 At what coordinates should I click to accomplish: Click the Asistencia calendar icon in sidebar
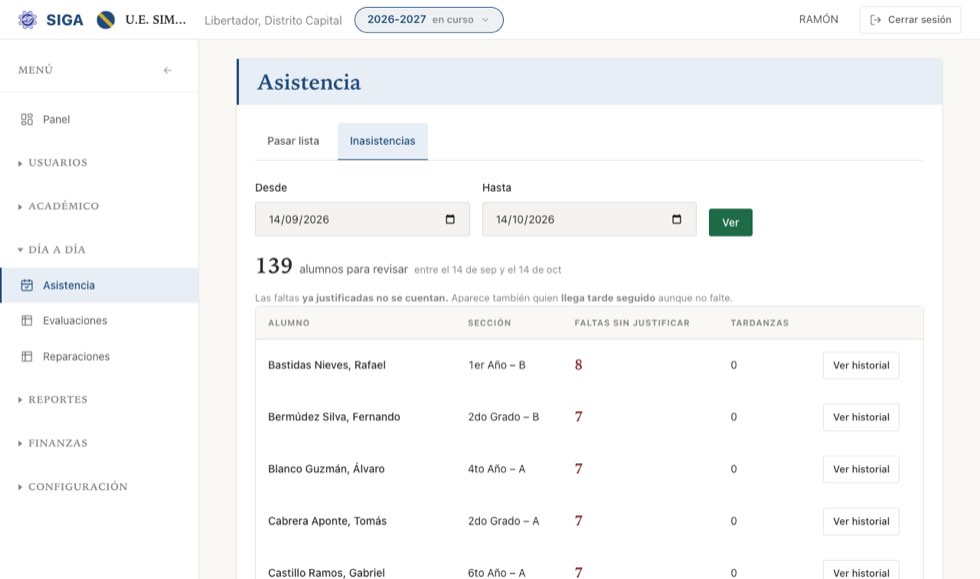[27, 285]
